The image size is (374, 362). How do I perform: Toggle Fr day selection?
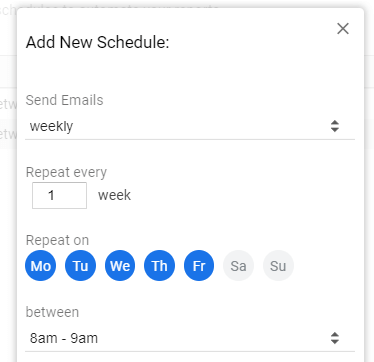pos(199,266)
